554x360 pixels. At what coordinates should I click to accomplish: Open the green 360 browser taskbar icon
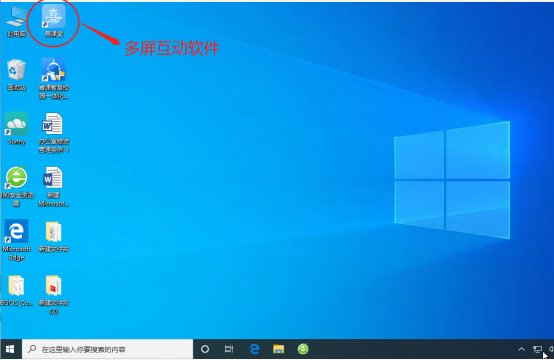tap(303, 349)
